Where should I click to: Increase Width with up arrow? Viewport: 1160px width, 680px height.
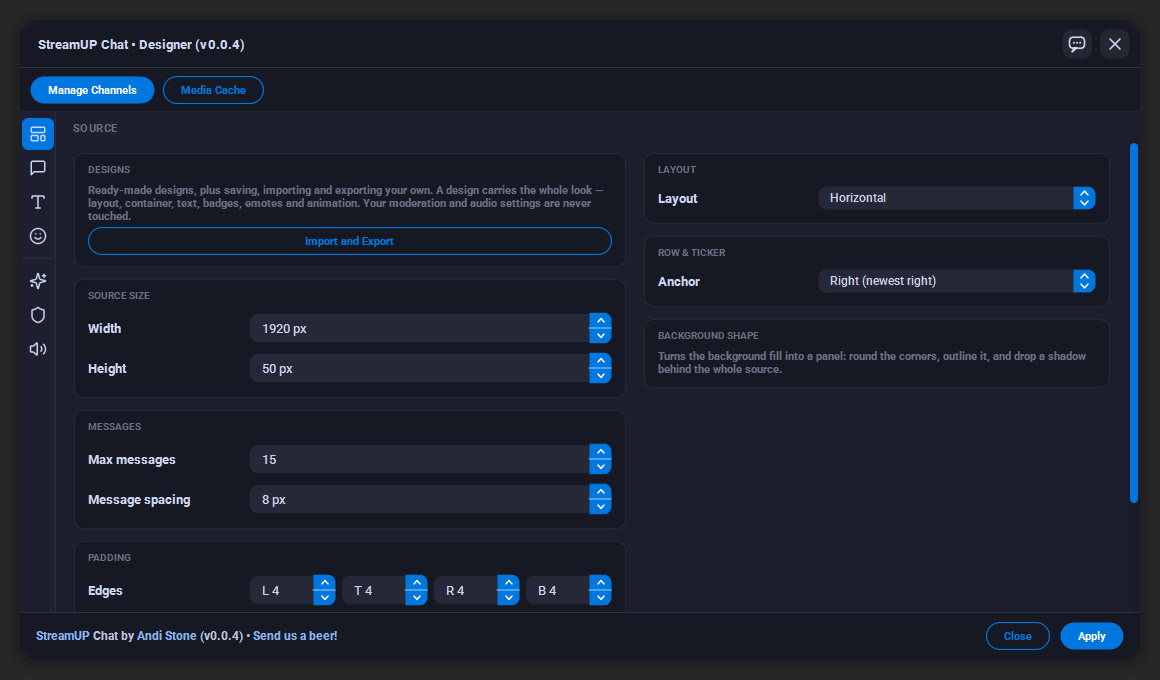[x=600, y=321]
